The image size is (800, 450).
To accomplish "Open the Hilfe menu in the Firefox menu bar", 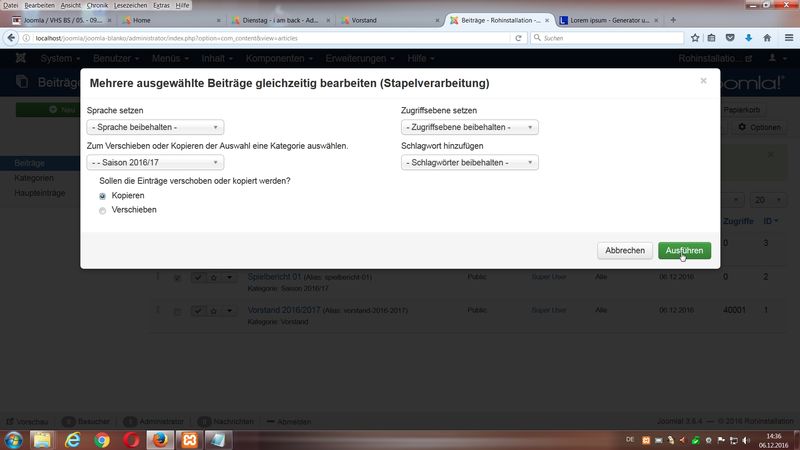I will tap(182, 5).
